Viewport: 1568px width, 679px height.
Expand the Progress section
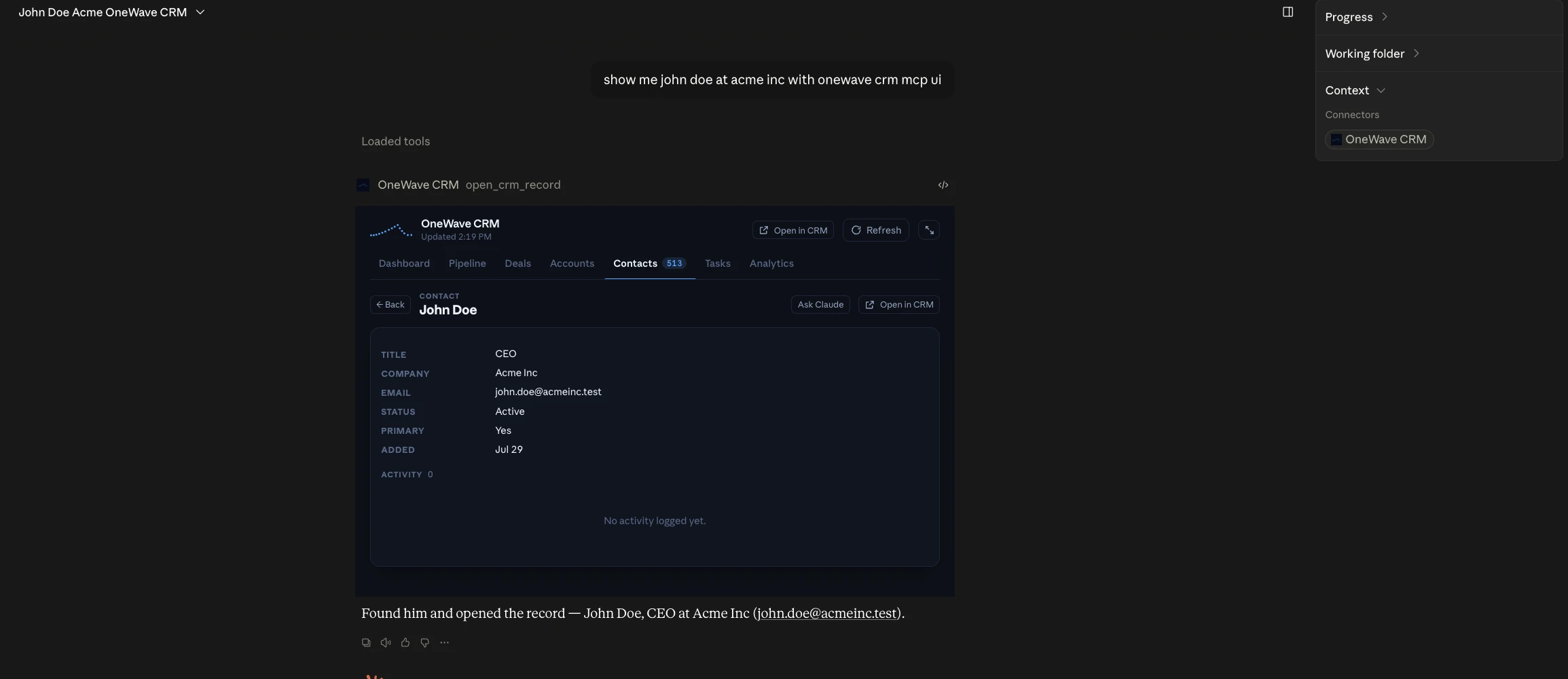click(x=1356, y=17)
